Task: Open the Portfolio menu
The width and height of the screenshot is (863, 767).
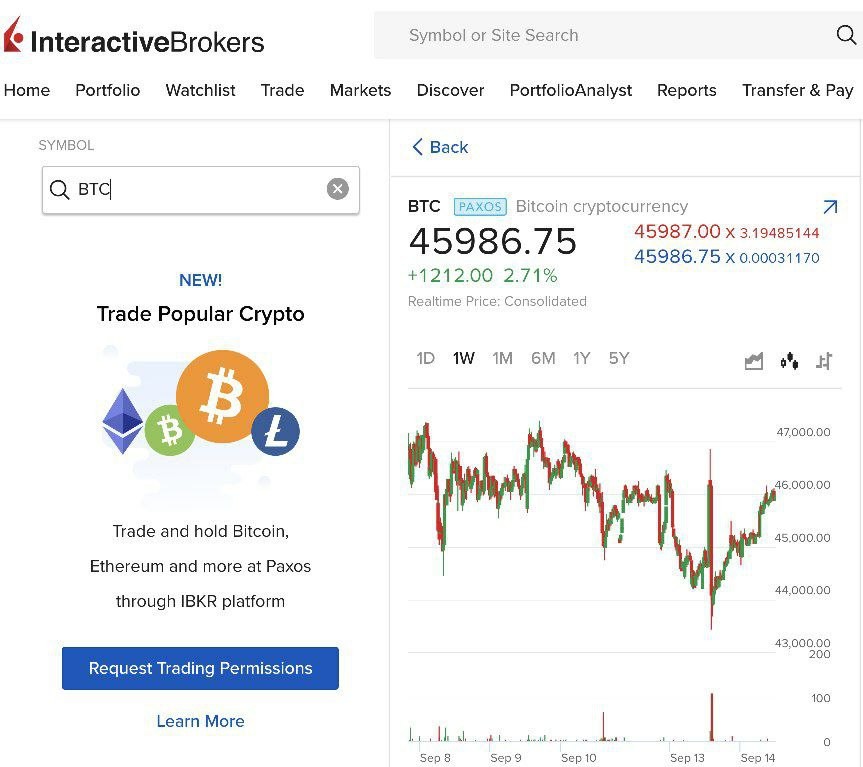Action: click(x=108, y=90)
